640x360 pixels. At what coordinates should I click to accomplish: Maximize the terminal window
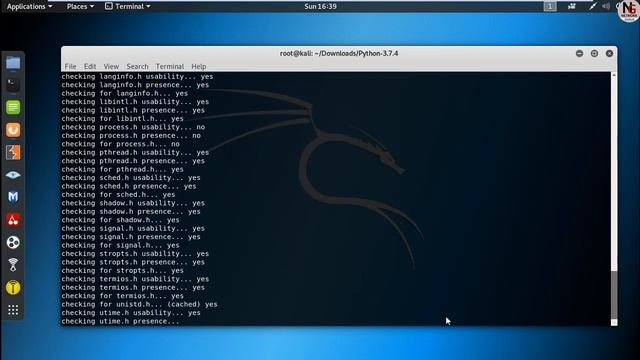(594, 53)
